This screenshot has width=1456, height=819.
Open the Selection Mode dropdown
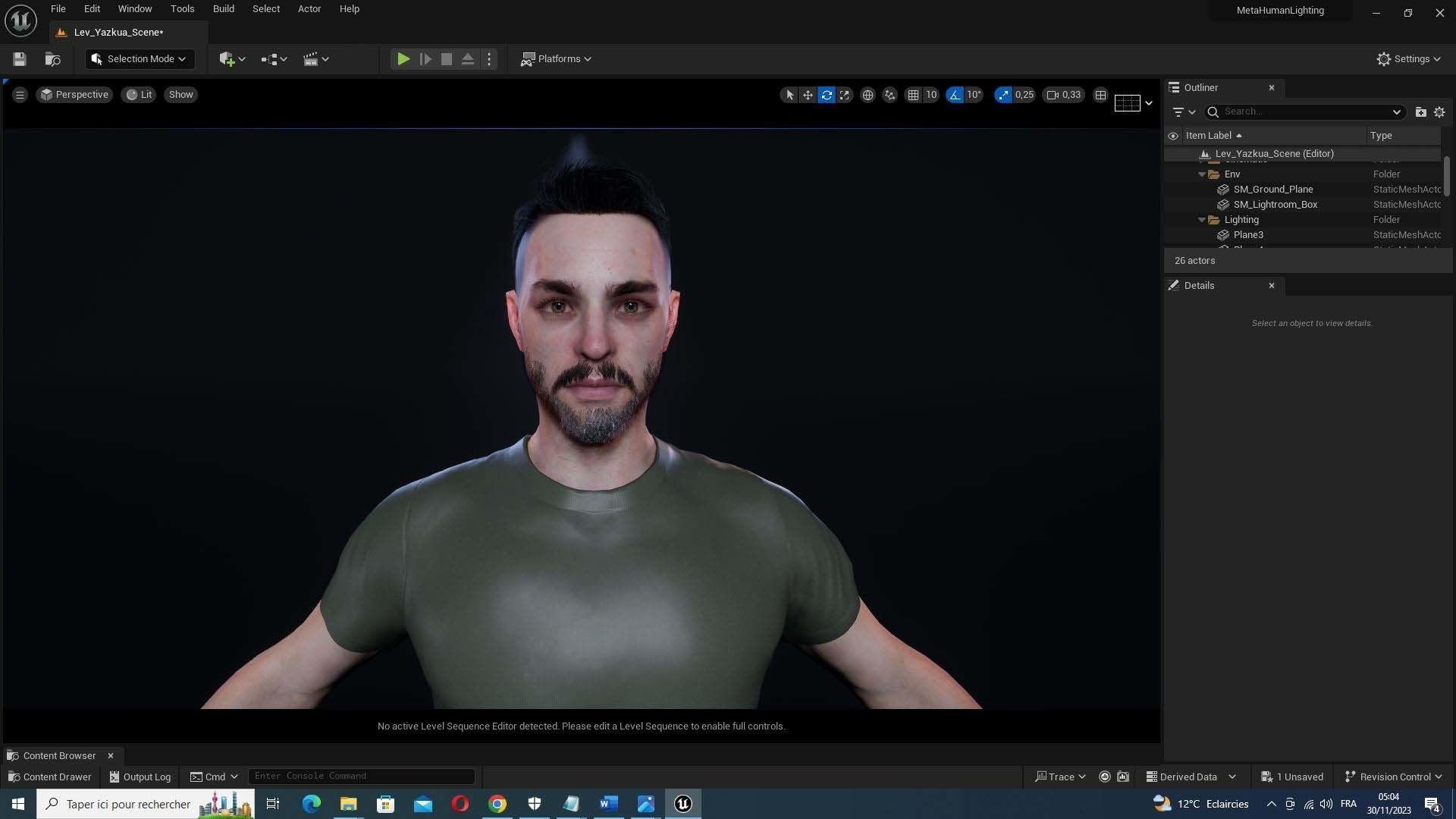point(140,59)
